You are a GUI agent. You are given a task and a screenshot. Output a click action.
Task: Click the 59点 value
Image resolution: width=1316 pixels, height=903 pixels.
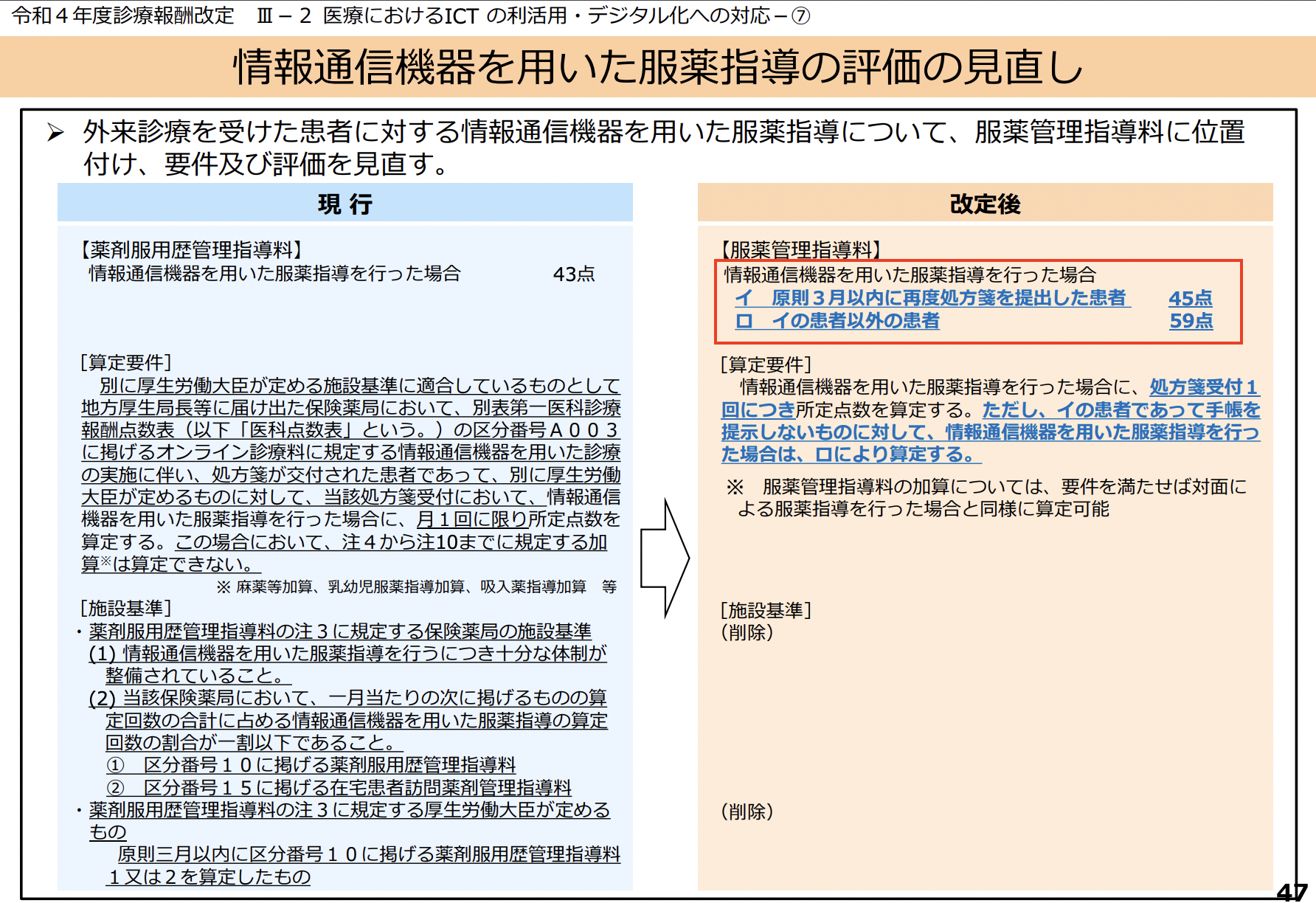(x=1191, y=321)
